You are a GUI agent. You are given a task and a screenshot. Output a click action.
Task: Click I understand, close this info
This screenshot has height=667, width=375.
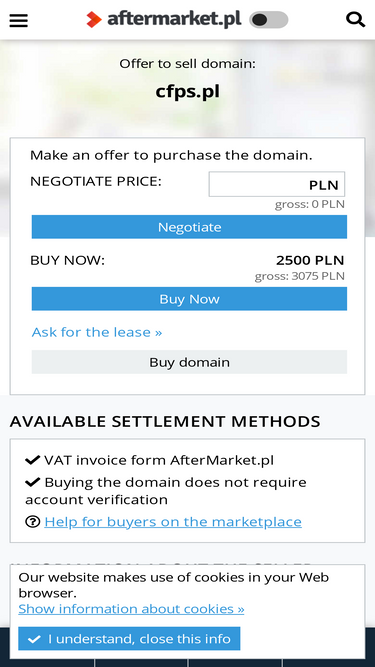129,638
